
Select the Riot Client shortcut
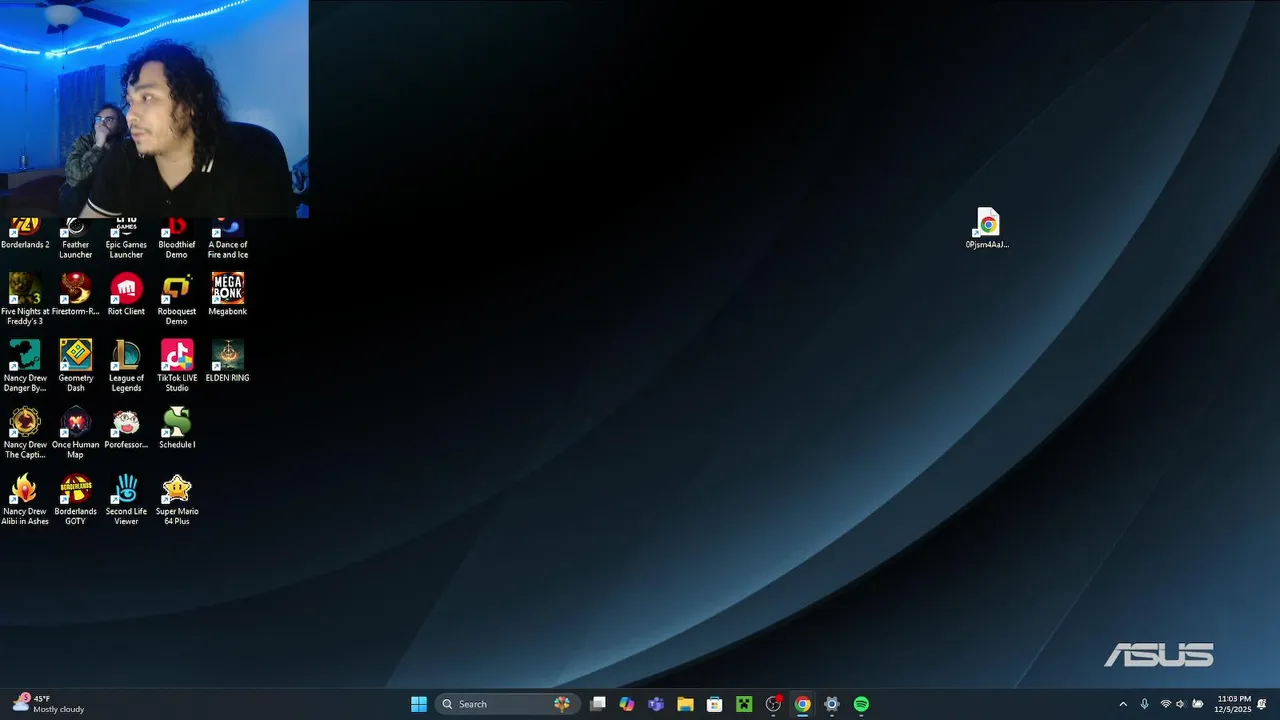point(126,295)
